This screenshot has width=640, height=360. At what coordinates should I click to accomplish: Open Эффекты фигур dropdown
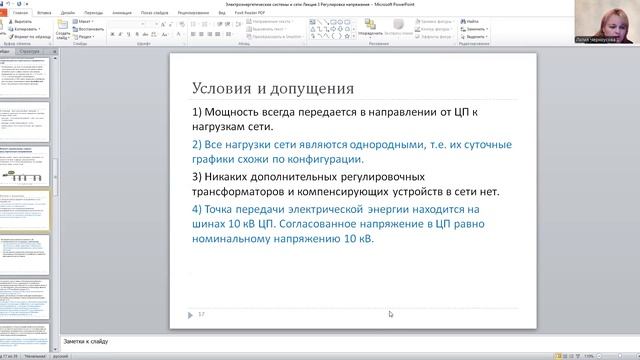435,36
